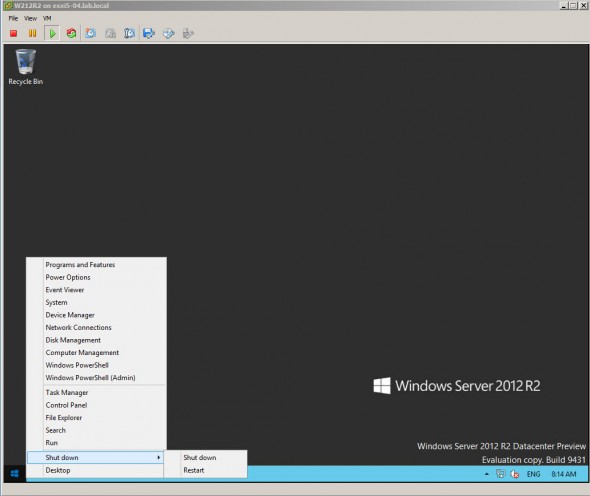Open Event Viewer from menu
Image resolution: width=590 pixels, height=496 pixels.
tap(96, 290)
